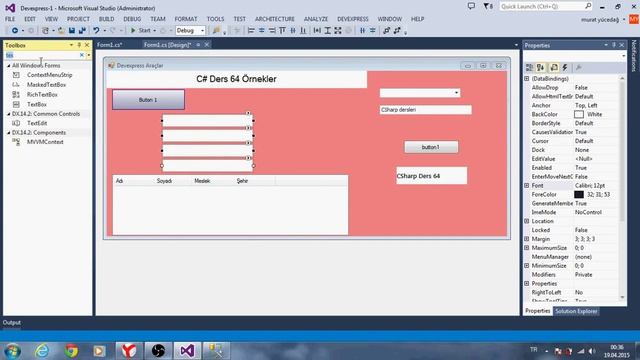This screenshot has height=360, width=640.
Task: Click the Navigate Backward toolbar icon
Action: [15, 31]
